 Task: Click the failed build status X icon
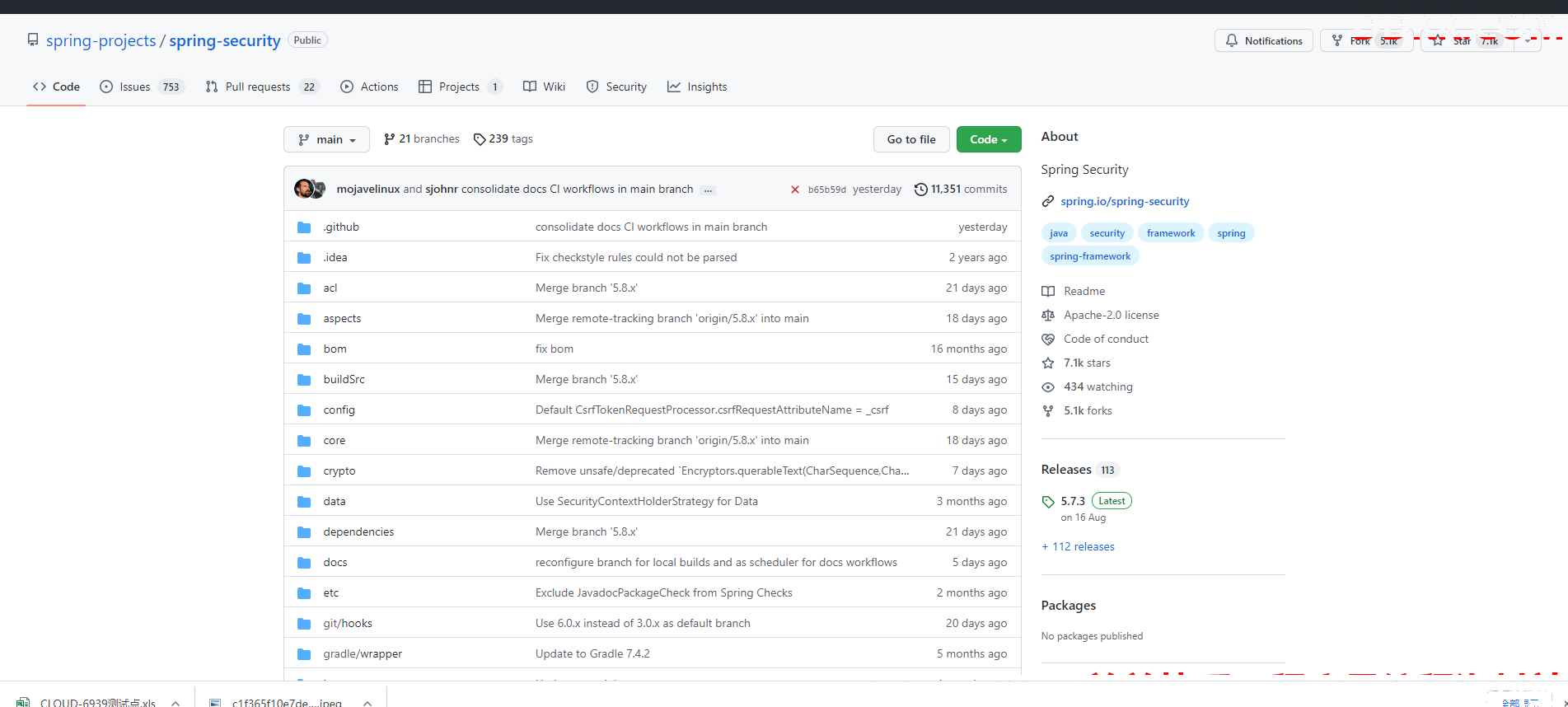click(x=794, y=190)
